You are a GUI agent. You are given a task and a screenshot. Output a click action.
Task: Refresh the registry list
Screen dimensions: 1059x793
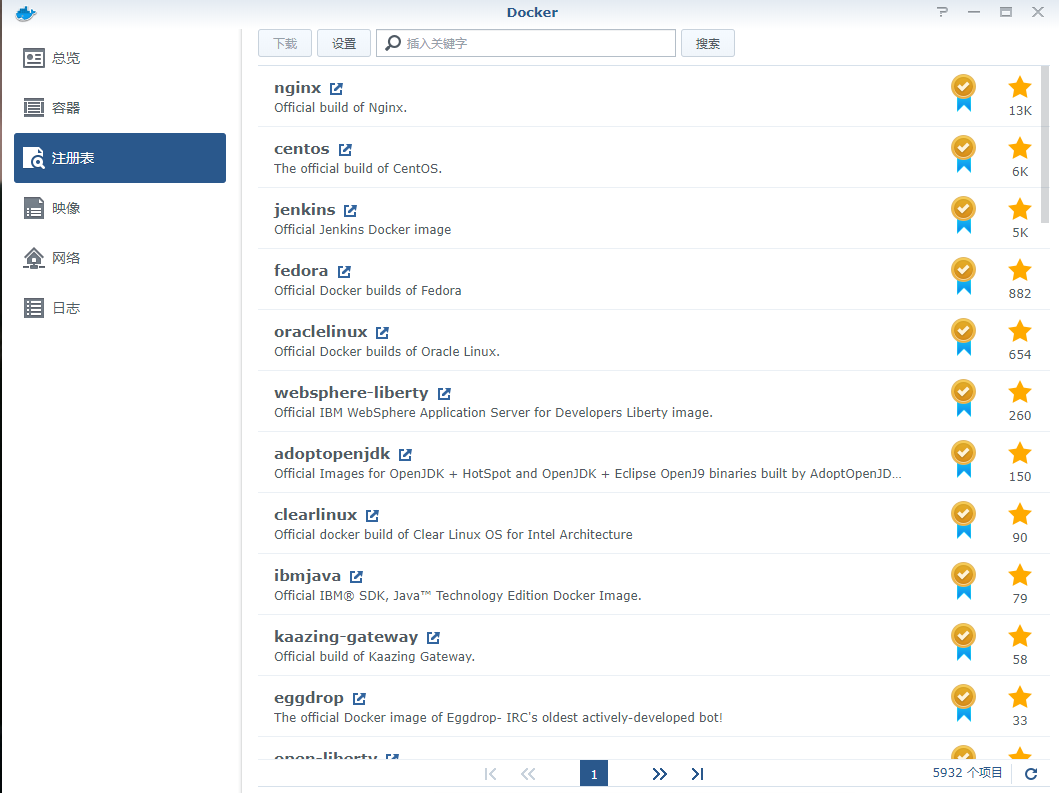pyautogui.click(x=1031, y=773)
